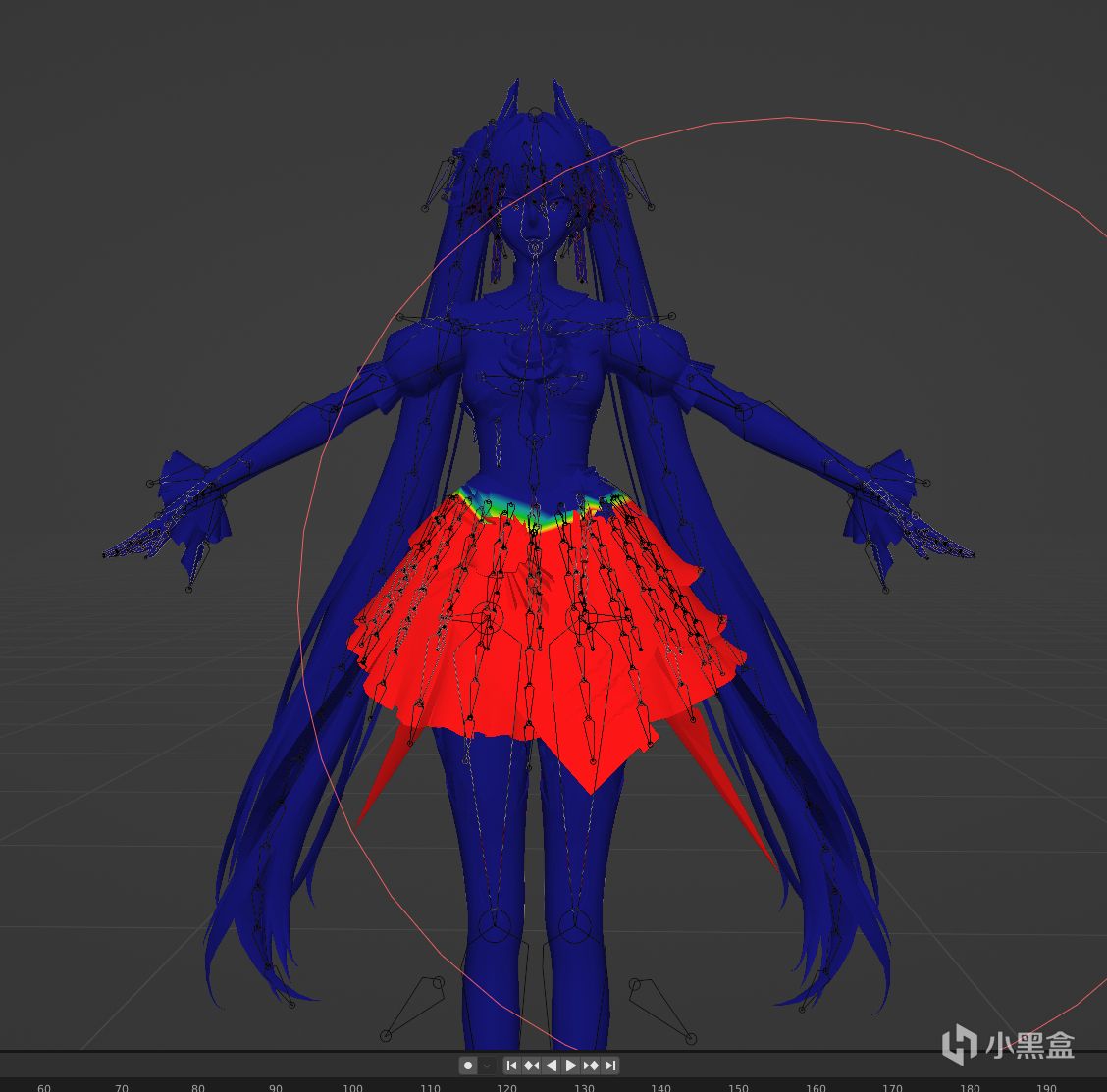Jump to start frame
This screenshot has height=1092, width=1107.
tap(512, 1066)
